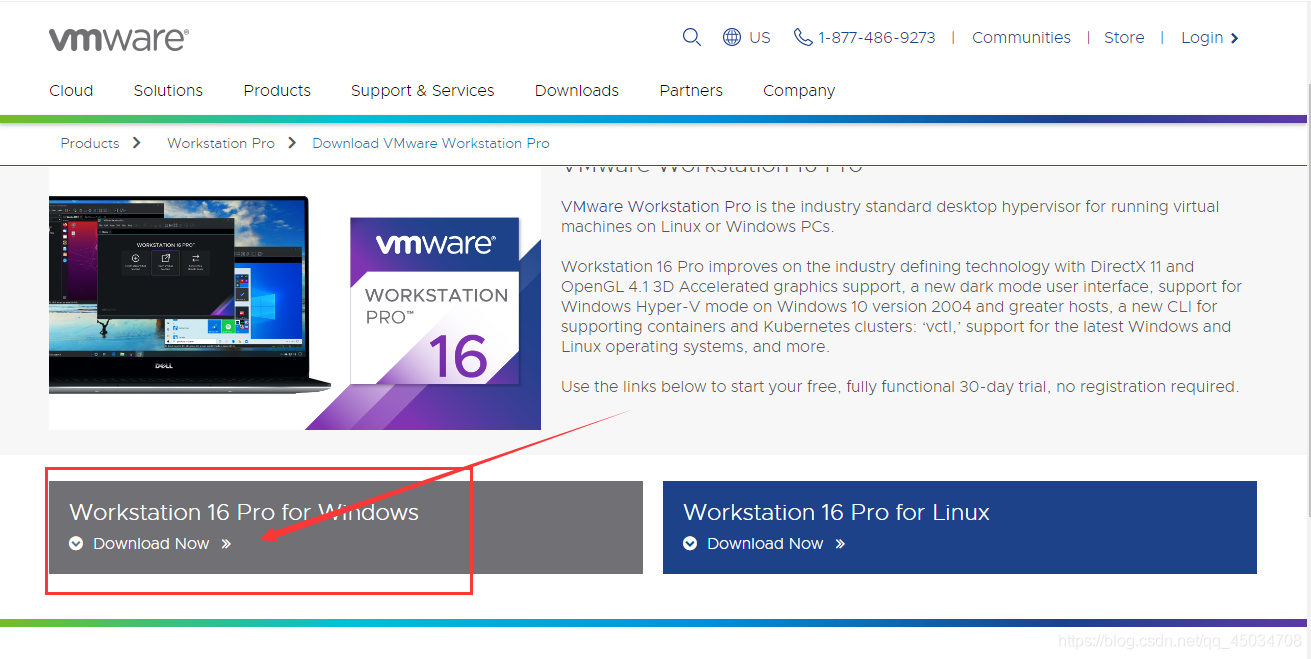
Task: Click Download VMware Workstation Pro breadcrumb
Action: (431, 143)
